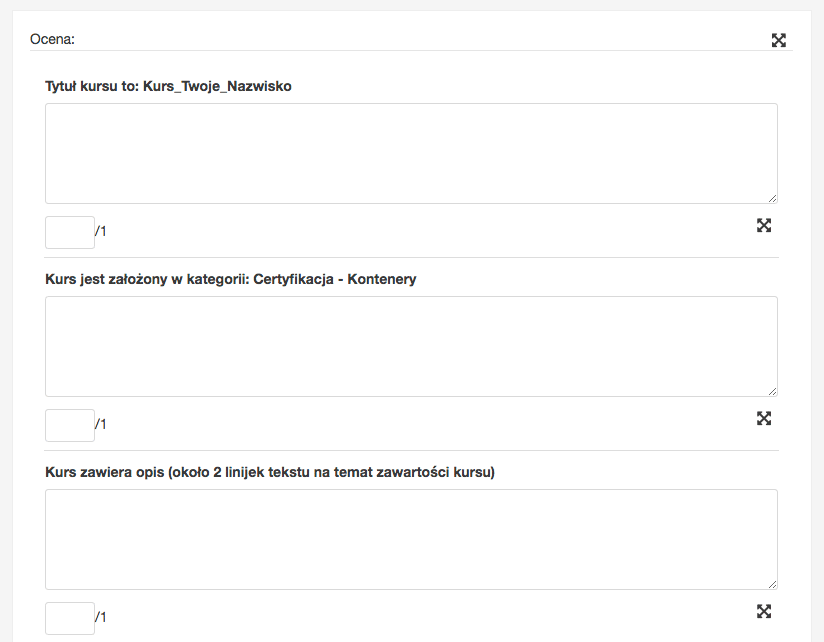Click resize grip of Tytuł kursu comment box
824x642 pixels.
click(772, 198)
